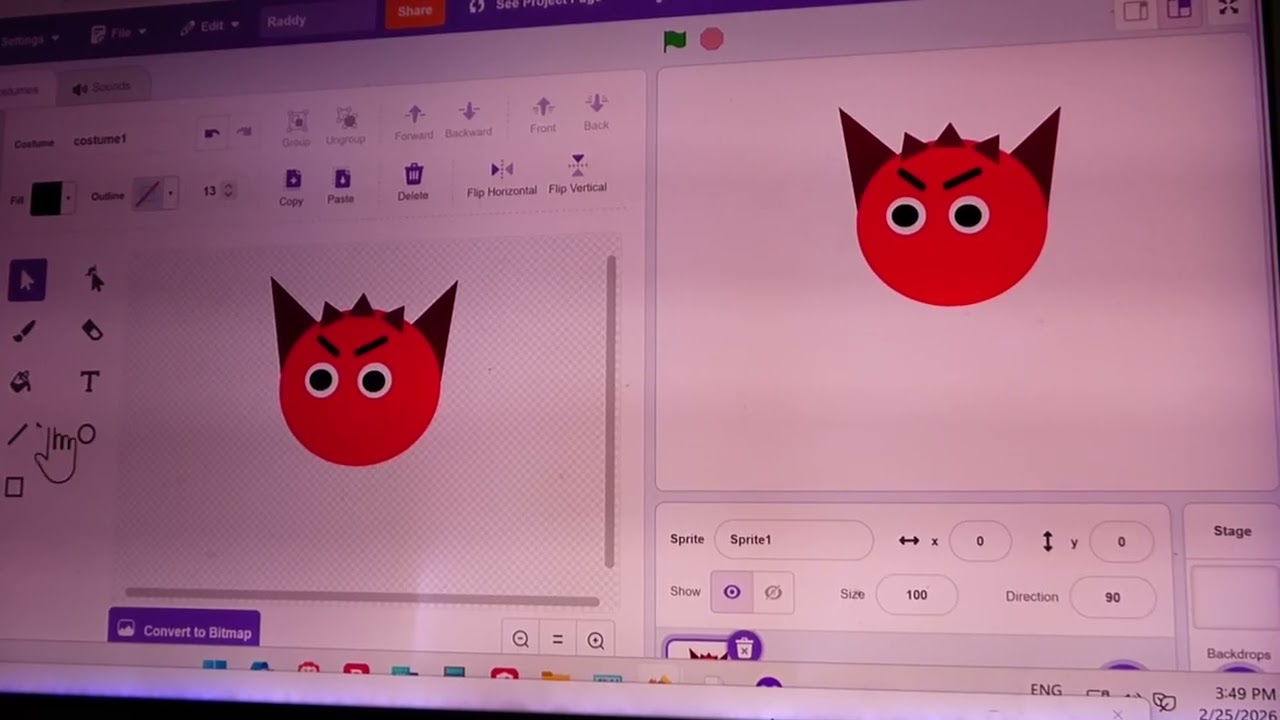Image resolution: width=1280 pixels, height=720 pixels.
Task: Start the project with the green flag
Action: [x=675, y=40]
